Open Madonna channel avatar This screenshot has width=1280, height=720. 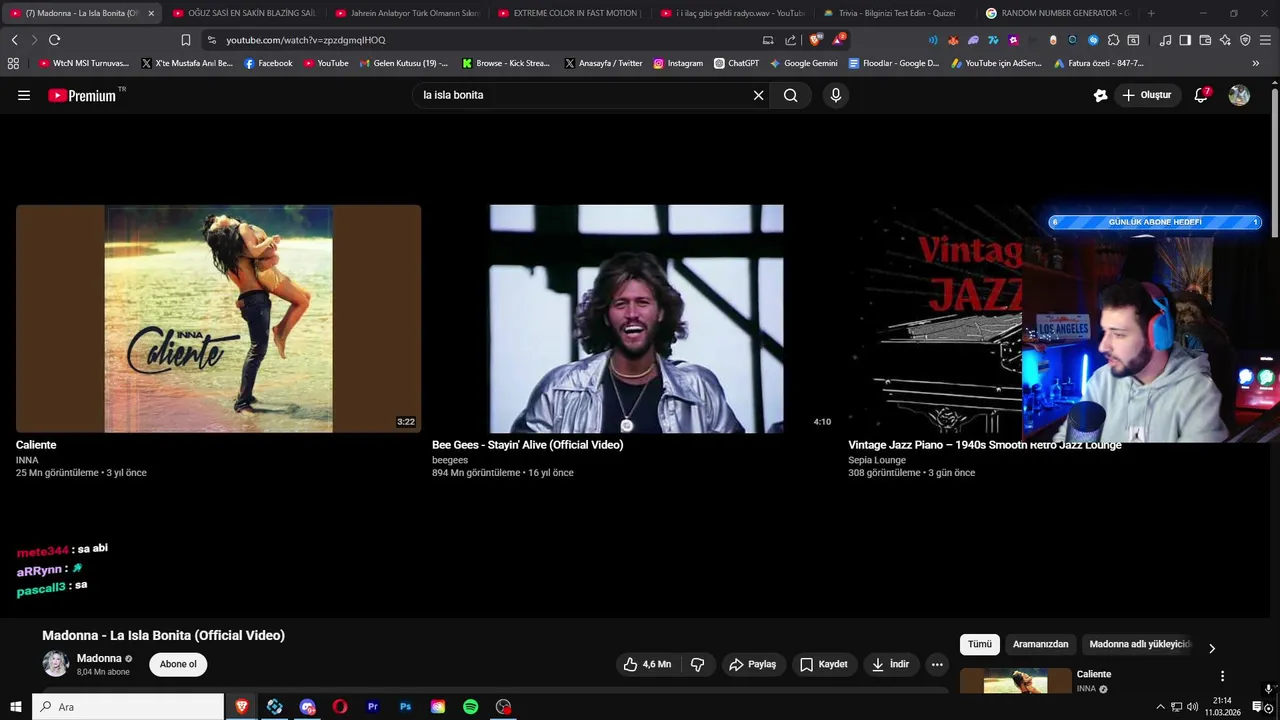[x=56, y=663]
